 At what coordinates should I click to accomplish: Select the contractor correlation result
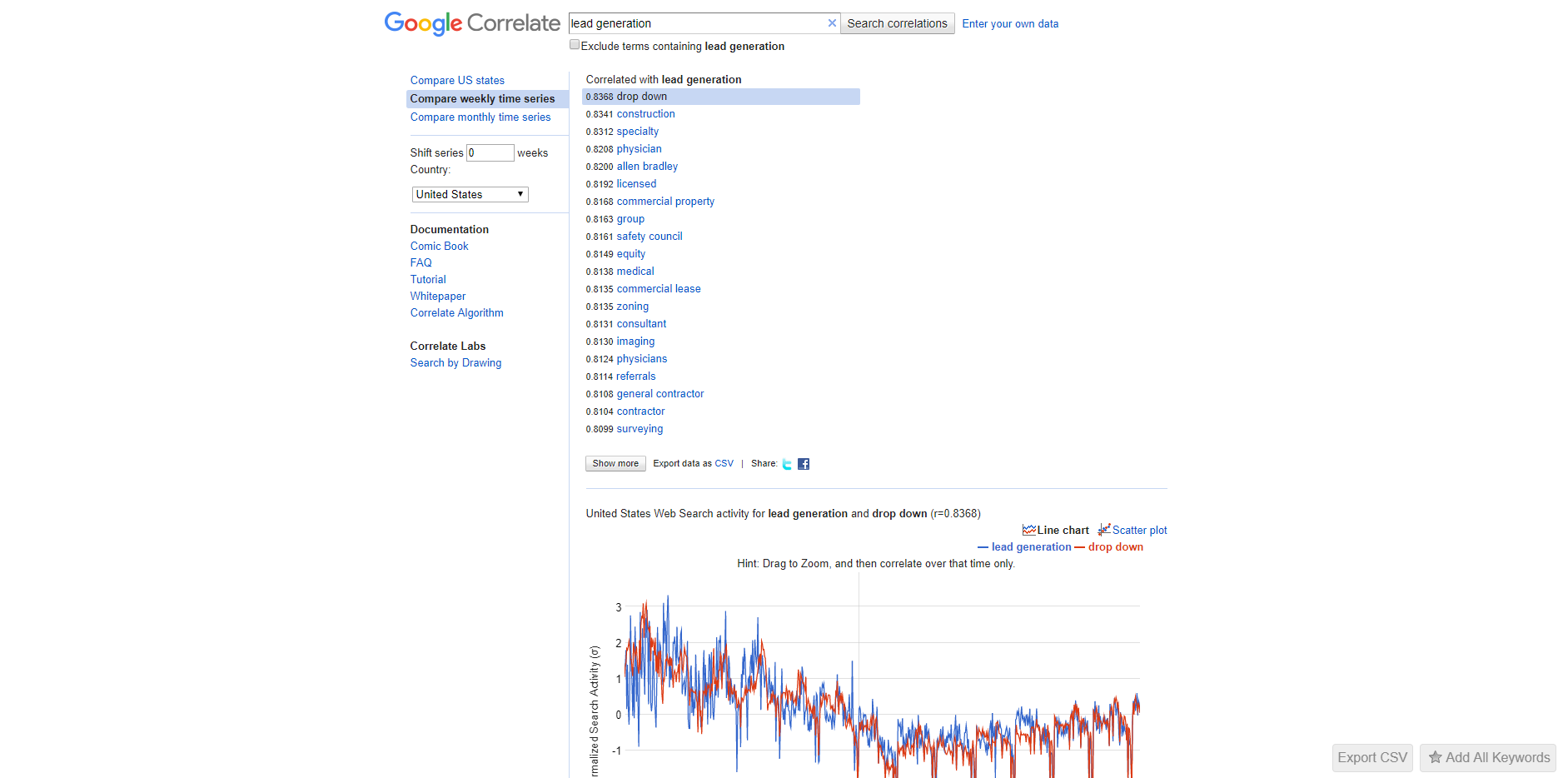(x=640, y=411)
